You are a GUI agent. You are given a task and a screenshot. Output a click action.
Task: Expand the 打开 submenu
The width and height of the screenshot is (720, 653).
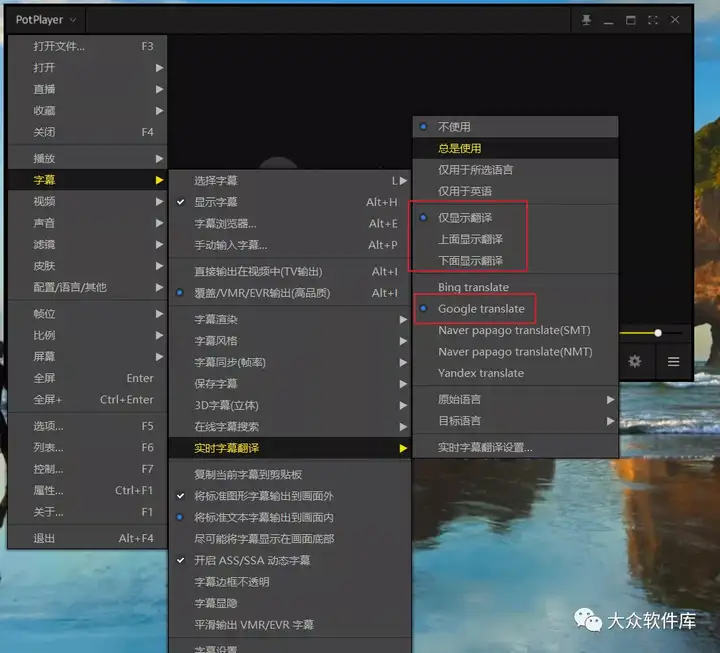(87, 68)
